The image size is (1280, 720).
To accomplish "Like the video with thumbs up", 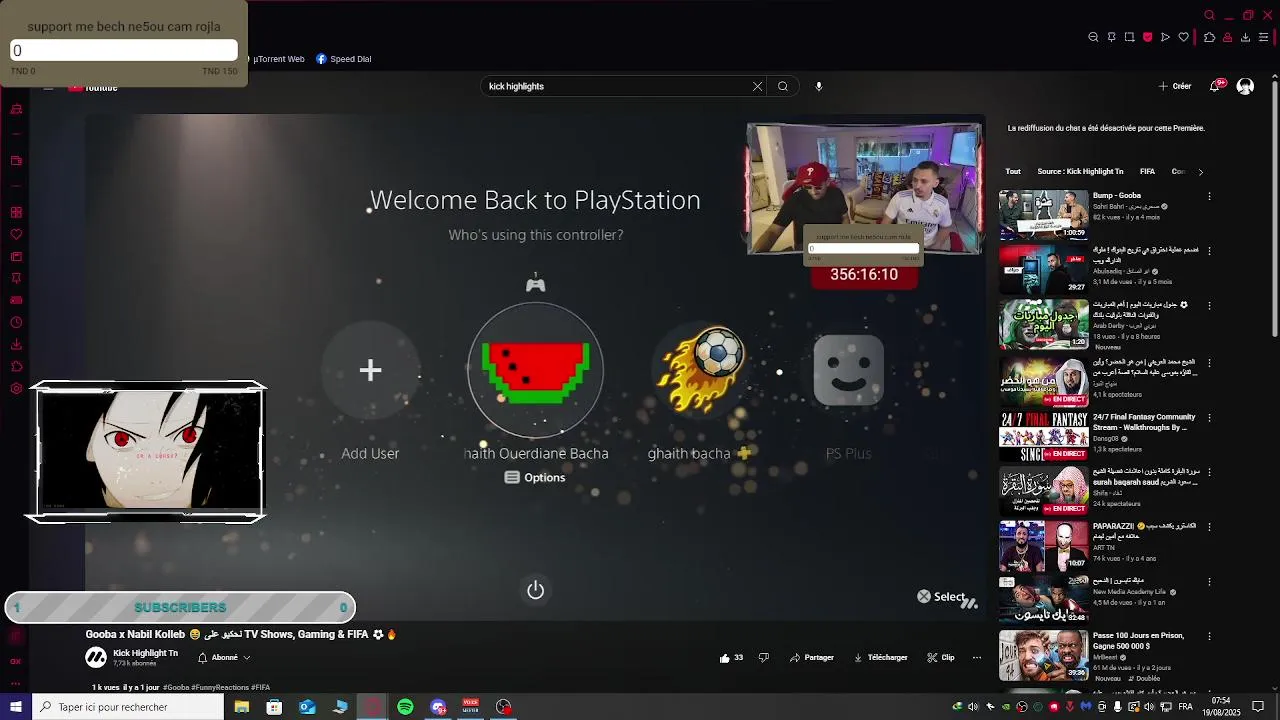I will click(x=731, y=658).
